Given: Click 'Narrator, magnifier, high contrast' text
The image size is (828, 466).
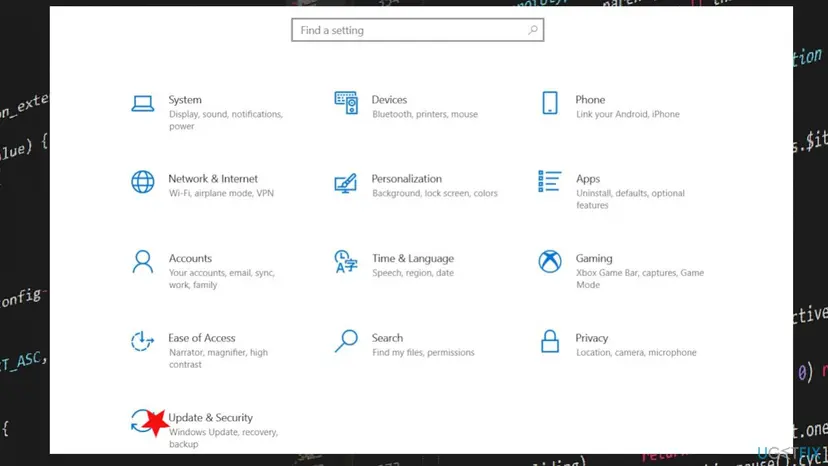Looking at the screenshot, I should pyautogui.click(x=218, y=358).
